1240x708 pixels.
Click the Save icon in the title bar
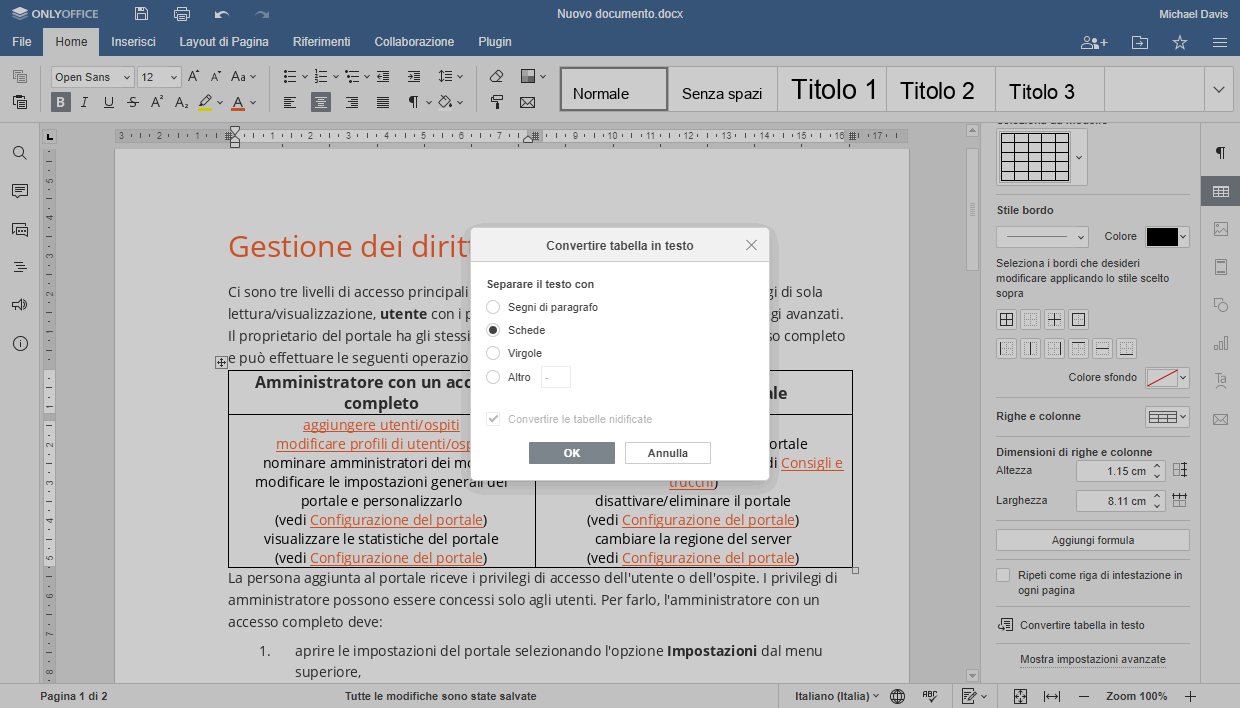(x=141, y=14)
